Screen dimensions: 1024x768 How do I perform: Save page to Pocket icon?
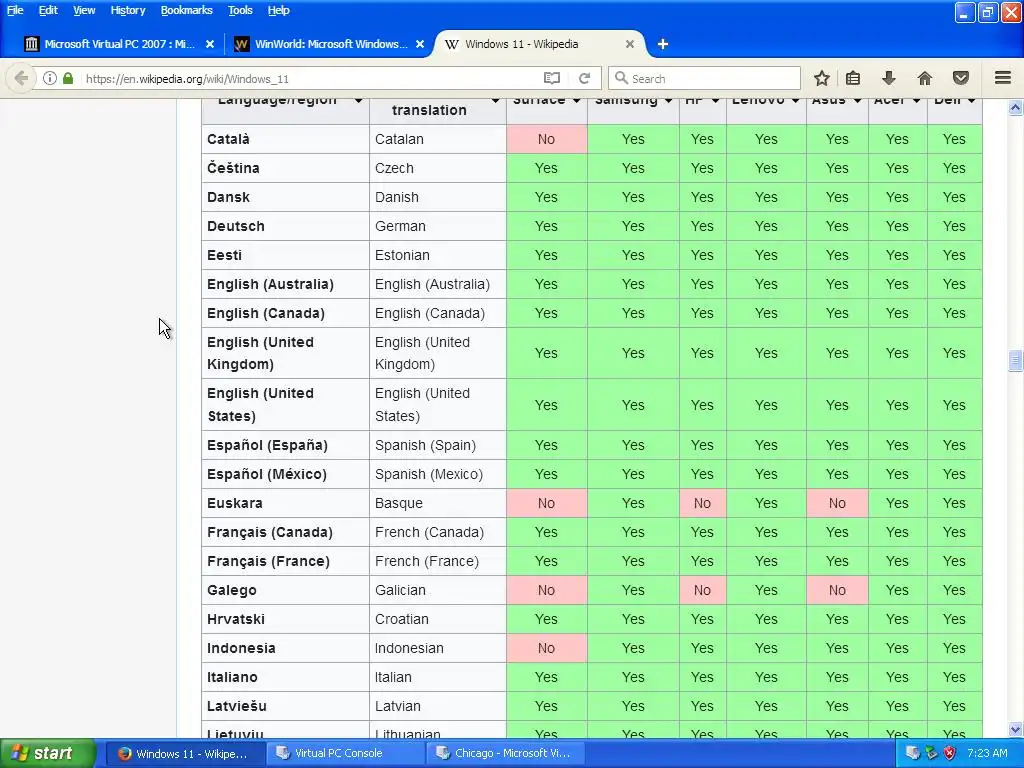coord(961,78)
